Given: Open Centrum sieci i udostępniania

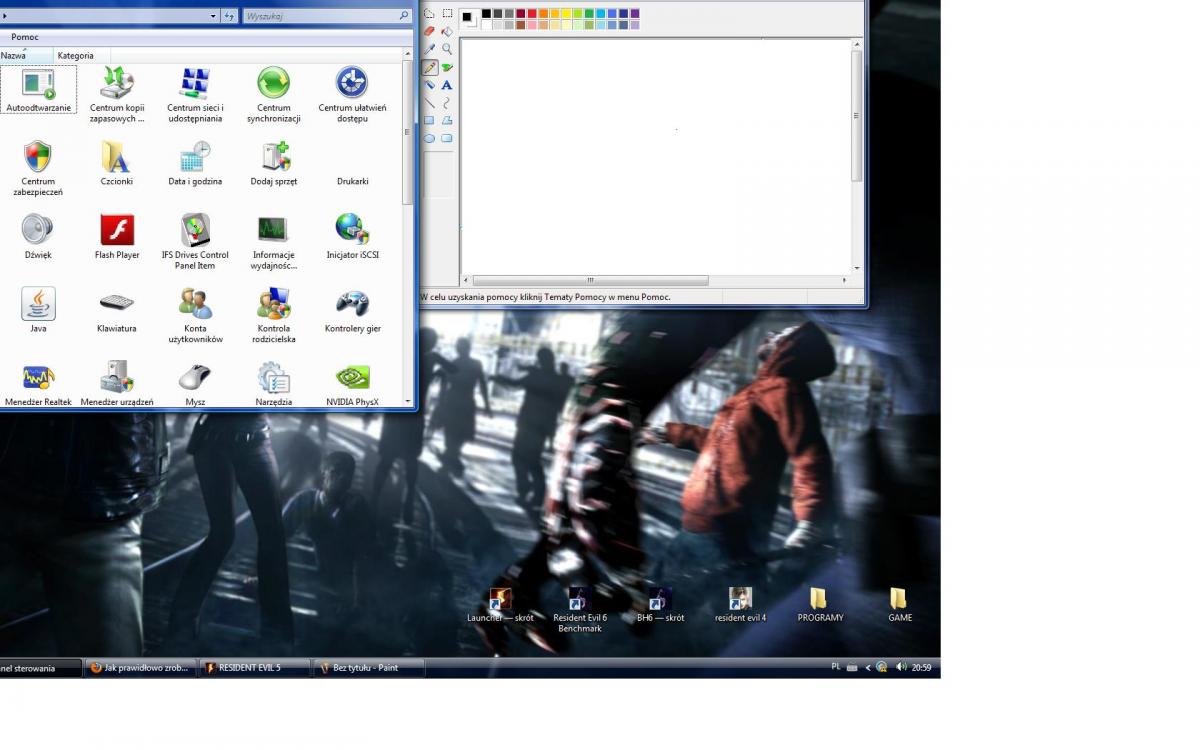Looking at the screenshot, I should (x=195, y=95).
